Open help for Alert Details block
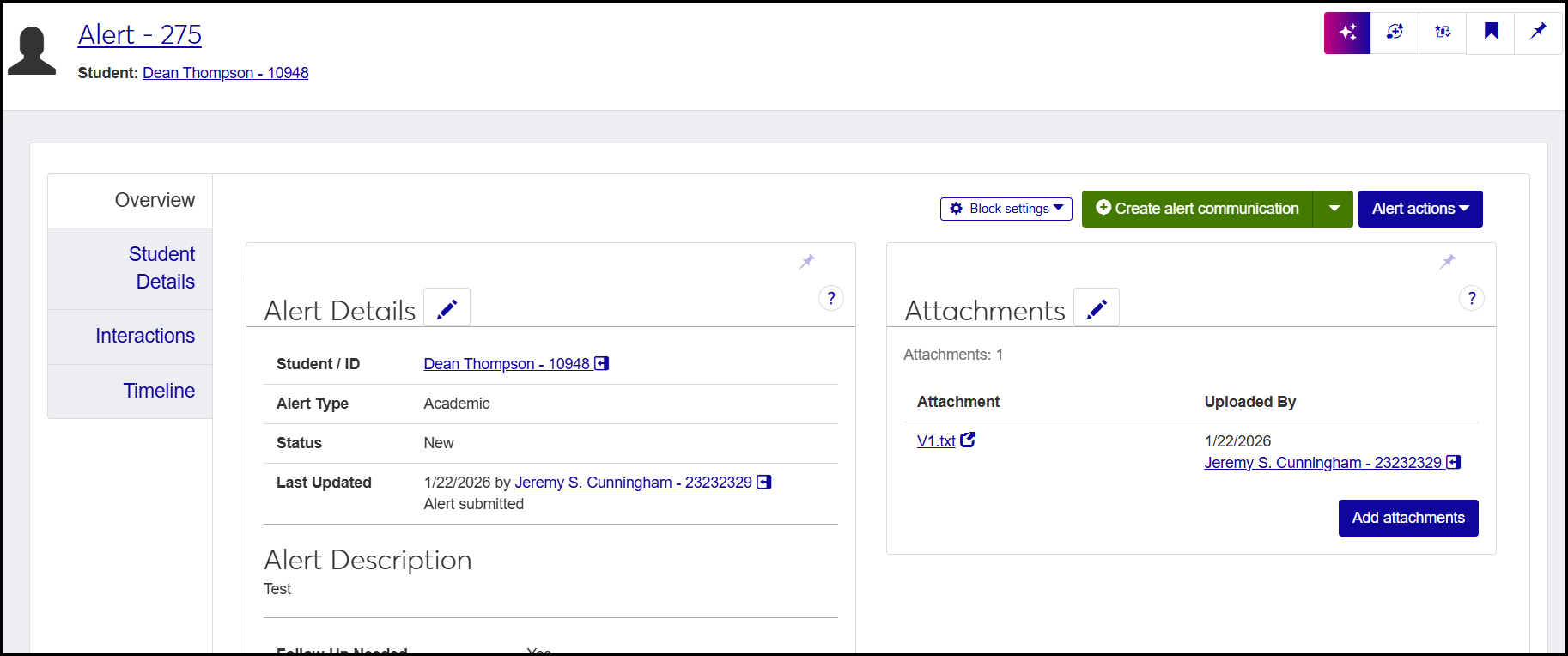The width and height of the screenshot is (1568, 656). (831, 298)
